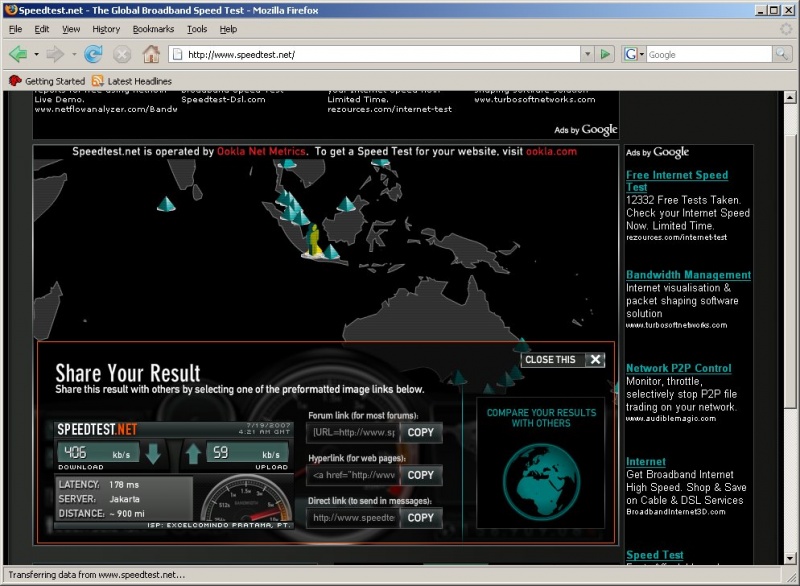The width and height of the screenshot is (800, 586).
Task: Click the Home icon in toolbar
Action: tap(151, 54)
